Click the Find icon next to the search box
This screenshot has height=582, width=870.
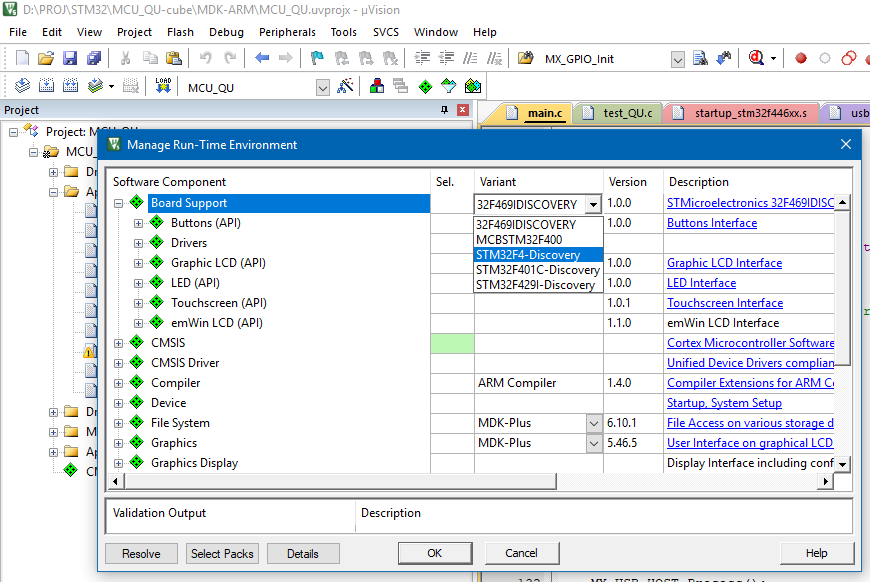point(700,58)
